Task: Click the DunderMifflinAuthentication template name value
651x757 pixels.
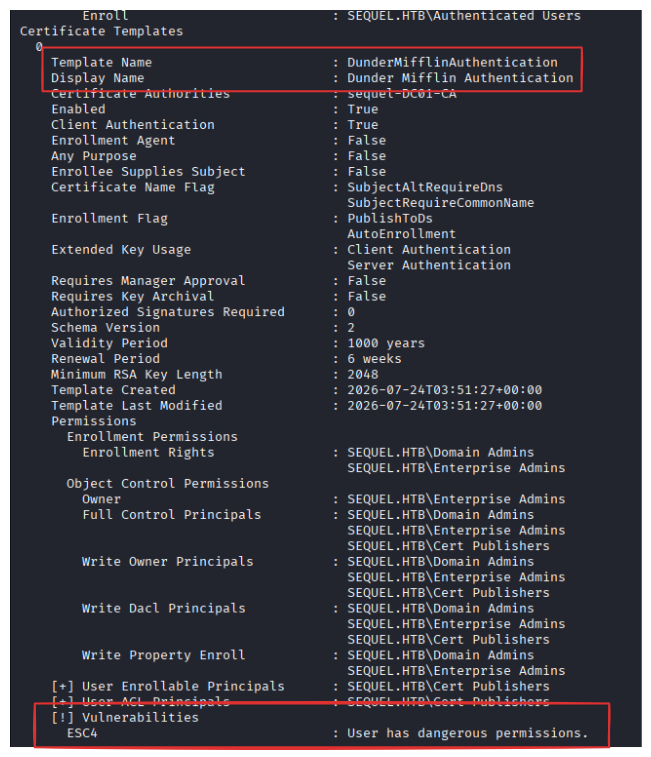Action: click(452, 62)
